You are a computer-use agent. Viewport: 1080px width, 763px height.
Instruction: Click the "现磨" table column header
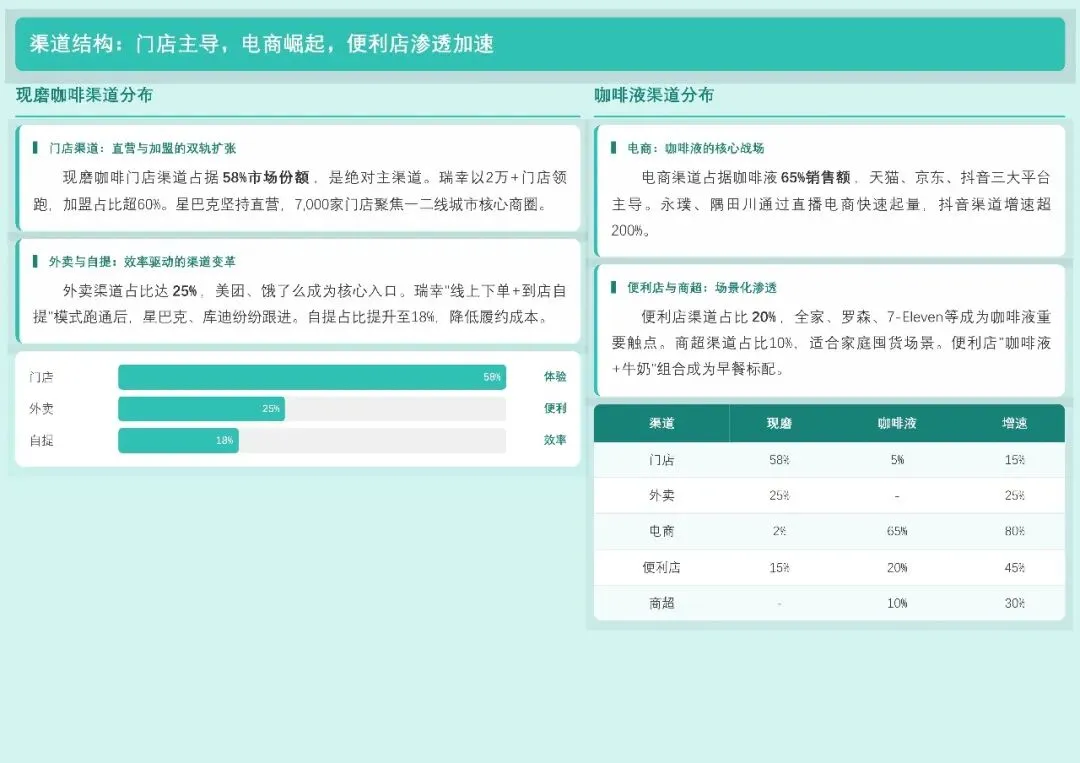(779, 424)
